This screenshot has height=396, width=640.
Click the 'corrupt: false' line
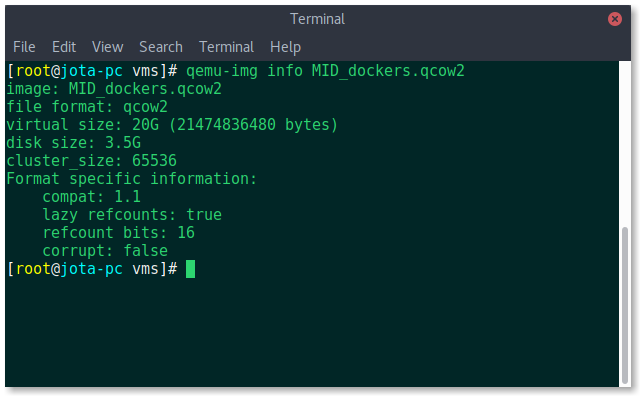[105, 251]
